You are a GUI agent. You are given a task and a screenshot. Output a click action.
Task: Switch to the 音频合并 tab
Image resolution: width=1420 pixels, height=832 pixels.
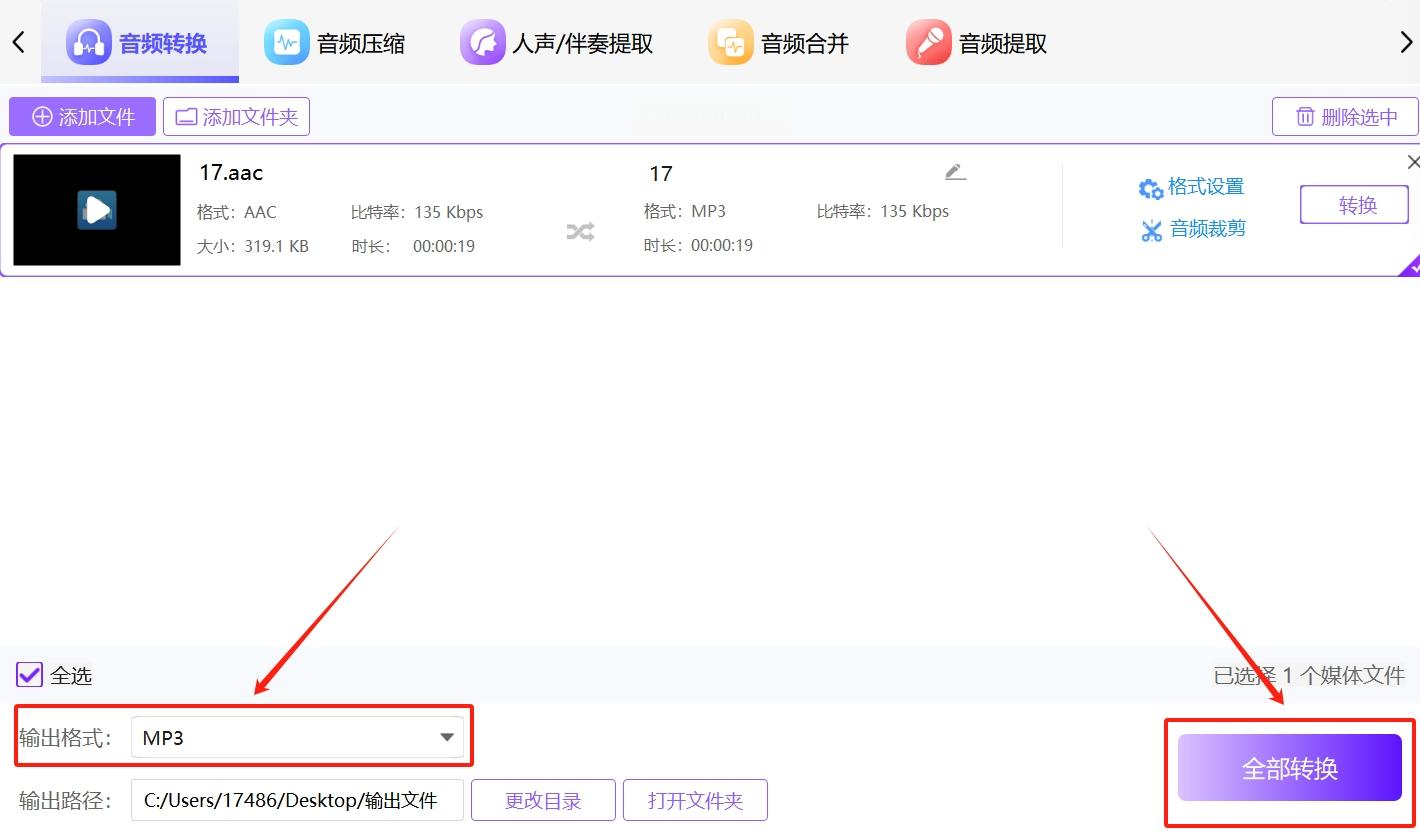[779, 43]
